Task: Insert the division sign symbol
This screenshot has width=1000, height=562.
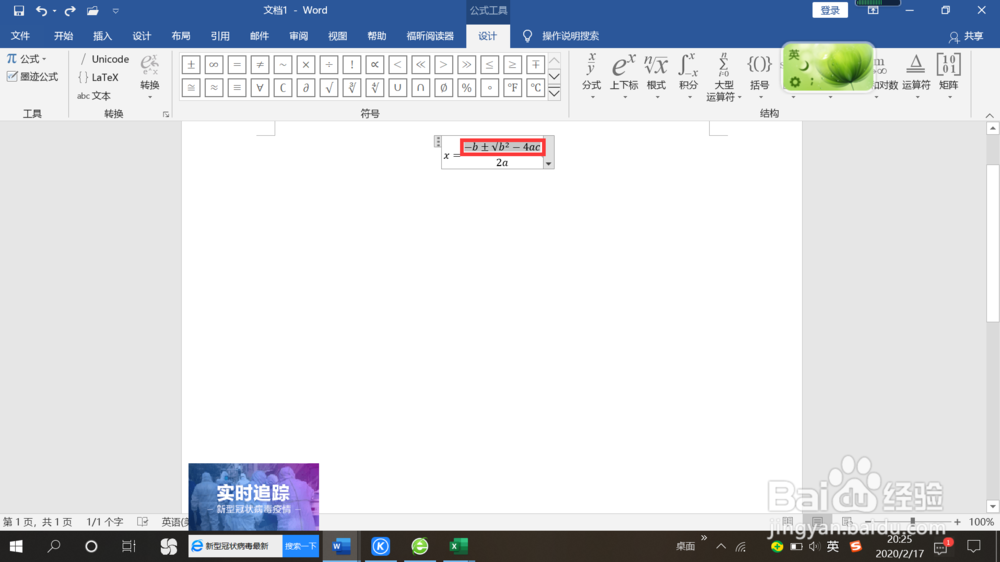Action: click(328, 64)
